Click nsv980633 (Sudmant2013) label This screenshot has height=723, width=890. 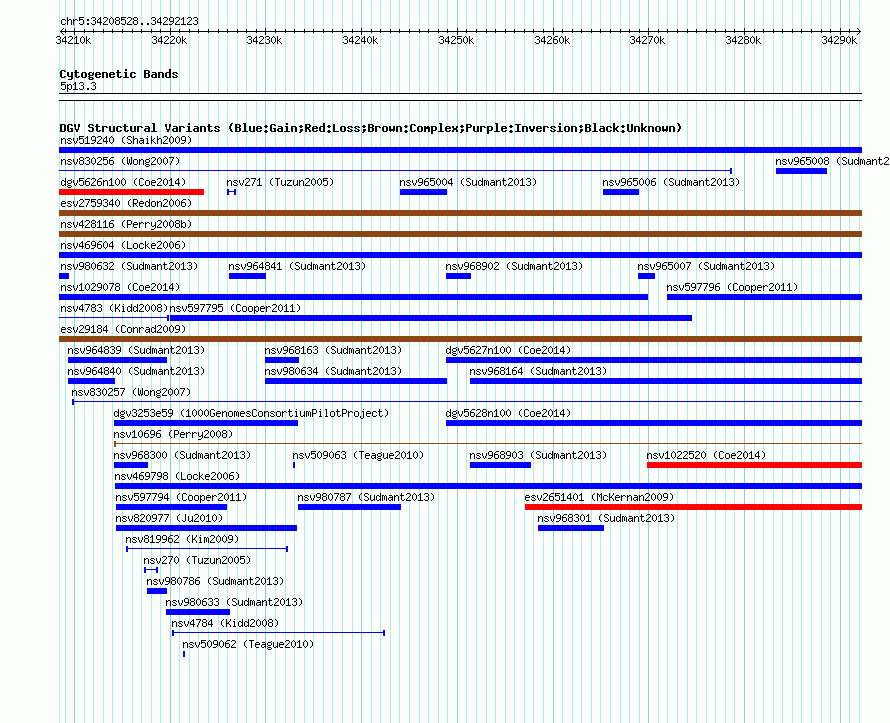coord(234,602)
